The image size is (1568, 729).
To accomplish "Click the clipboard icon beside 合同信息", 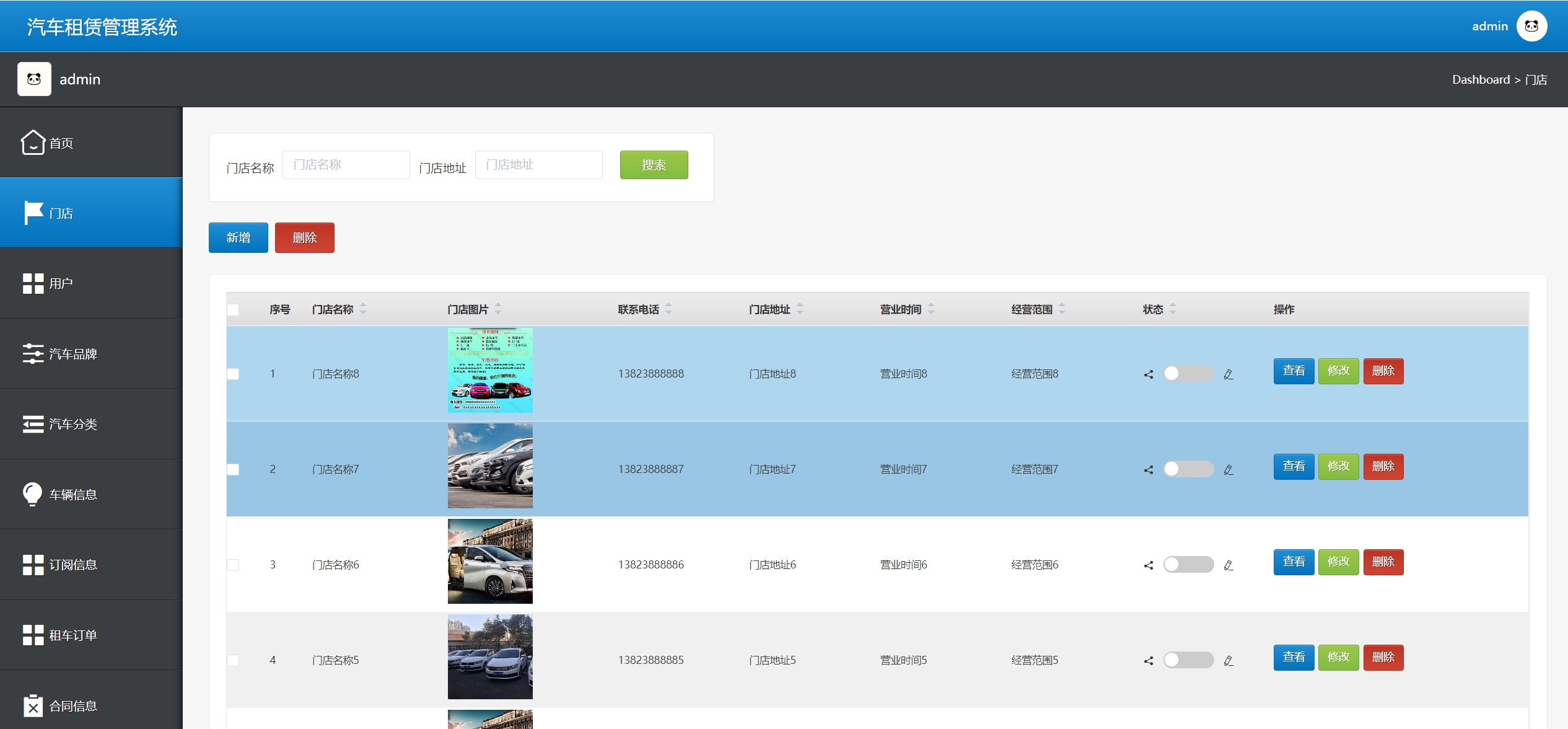I will (33, 705).
